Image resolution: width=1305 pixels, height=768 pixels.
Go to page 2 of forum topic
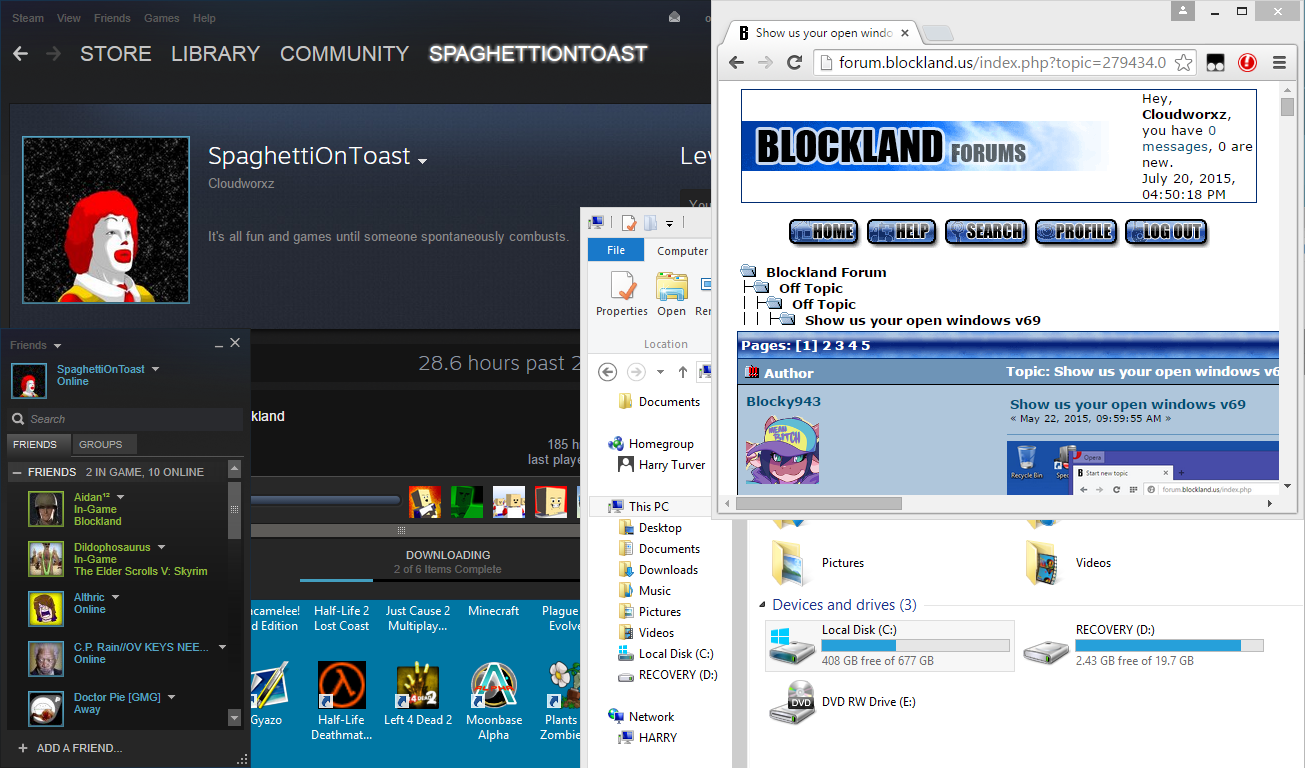pos(826,346)
